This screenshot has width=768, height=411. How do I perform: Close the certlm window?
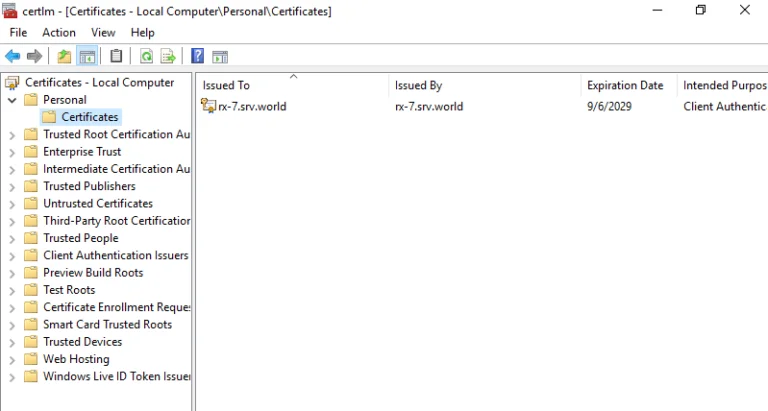[745, 10]
